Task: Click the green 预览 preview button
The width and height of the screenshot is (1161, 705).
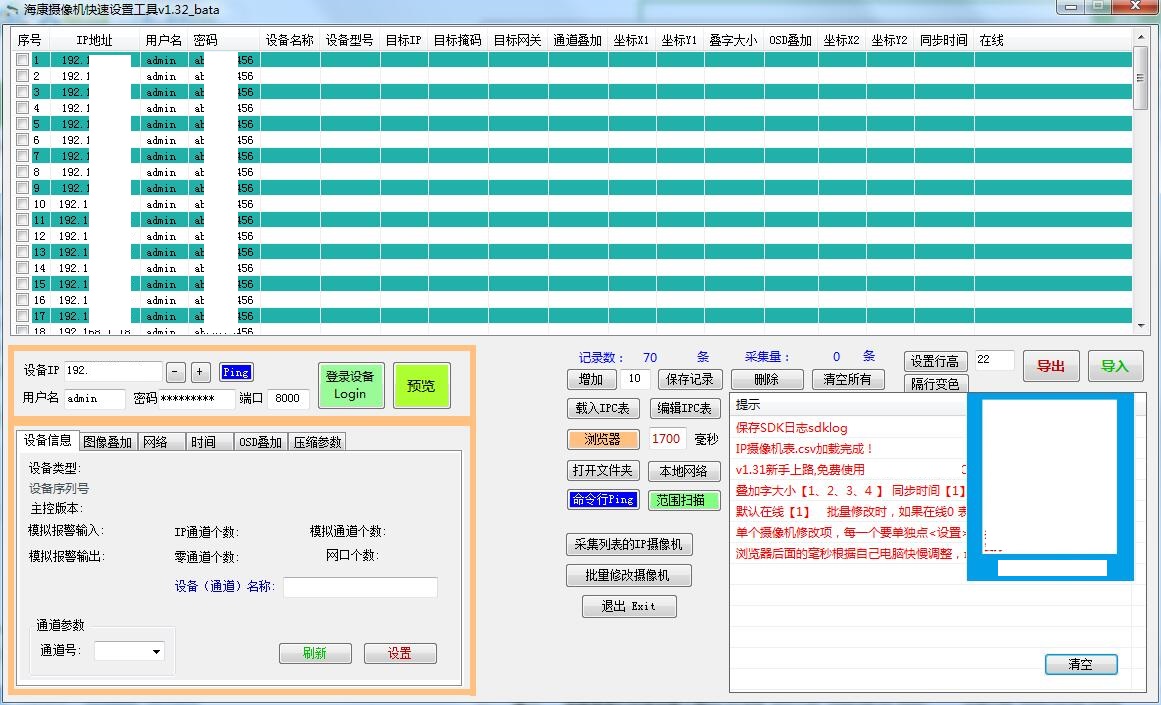Action: tap(421, 386)
